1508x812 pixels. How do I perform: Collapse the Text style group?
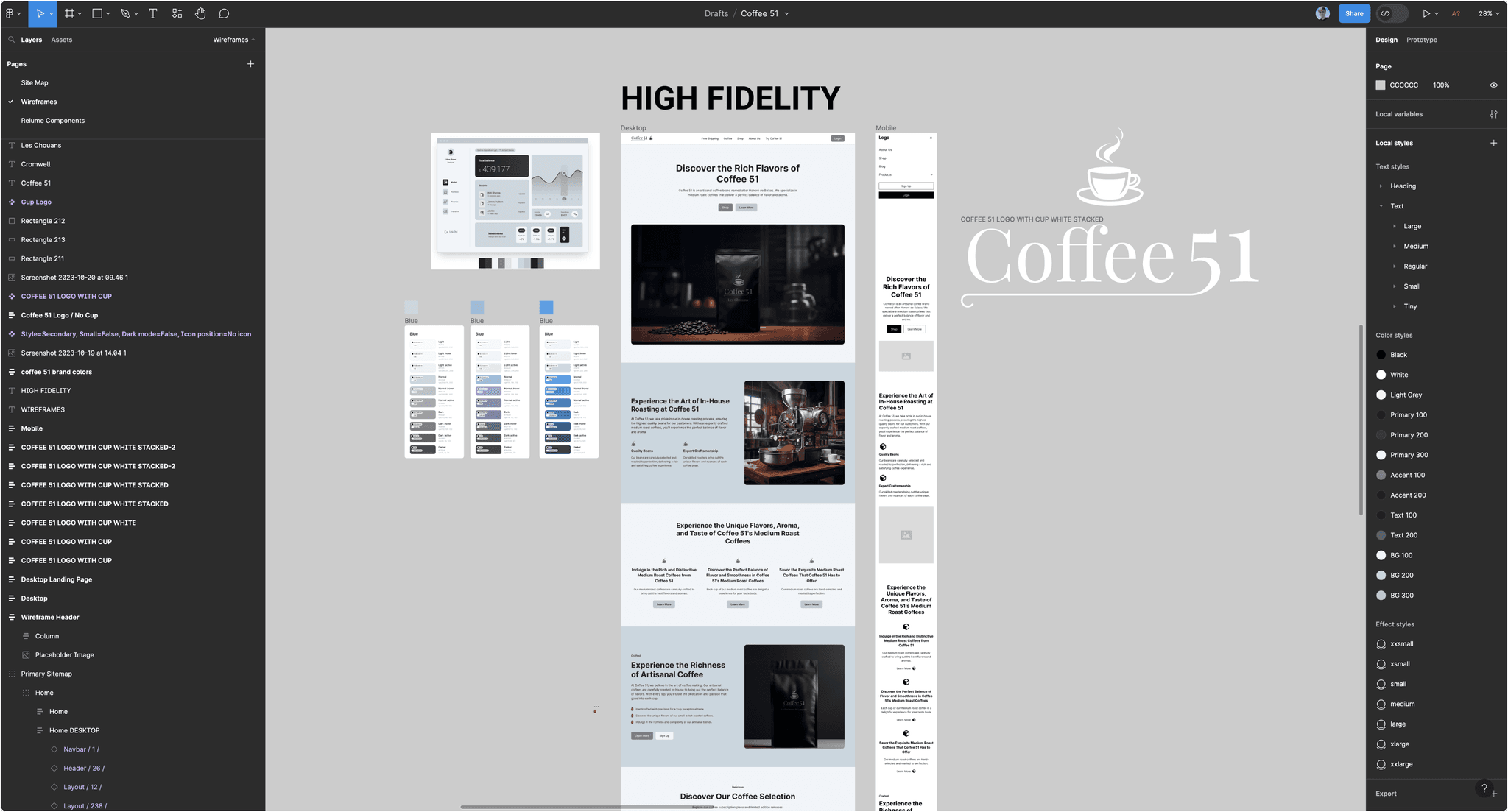click(x=1381, y=206)
